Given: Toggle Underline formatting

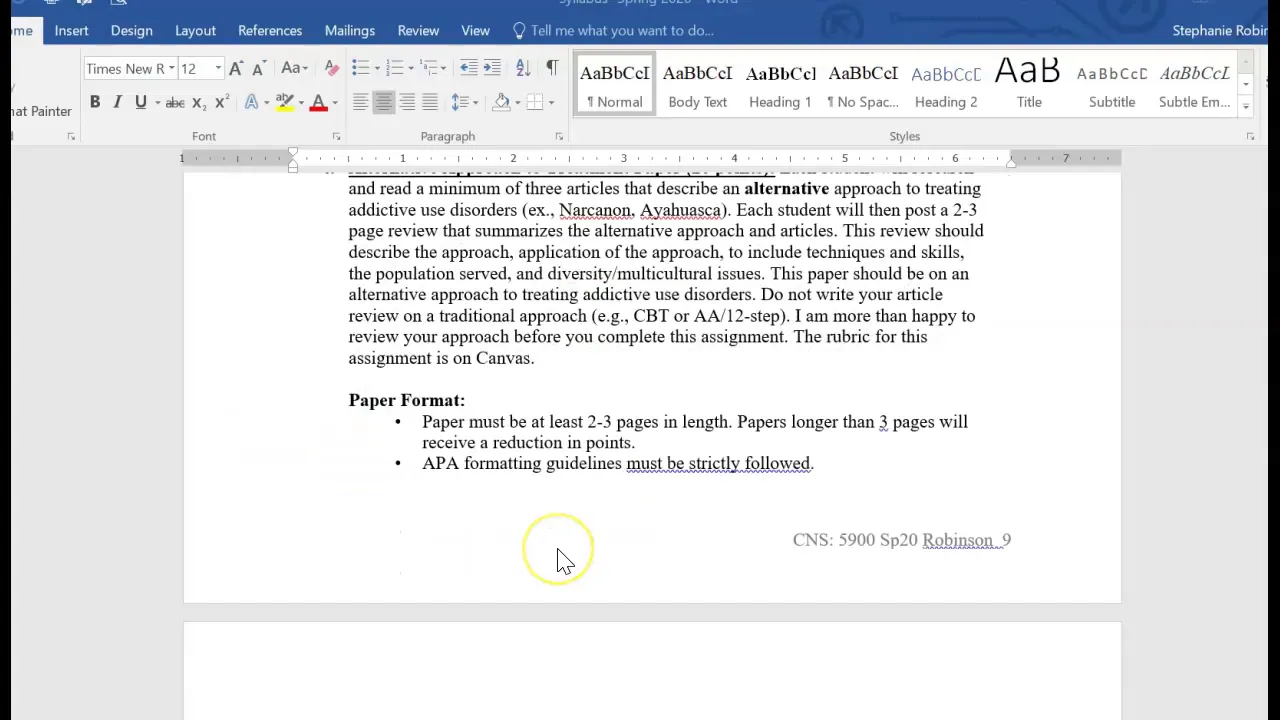Looking at the screenshot, I should [x=141, y=102].
